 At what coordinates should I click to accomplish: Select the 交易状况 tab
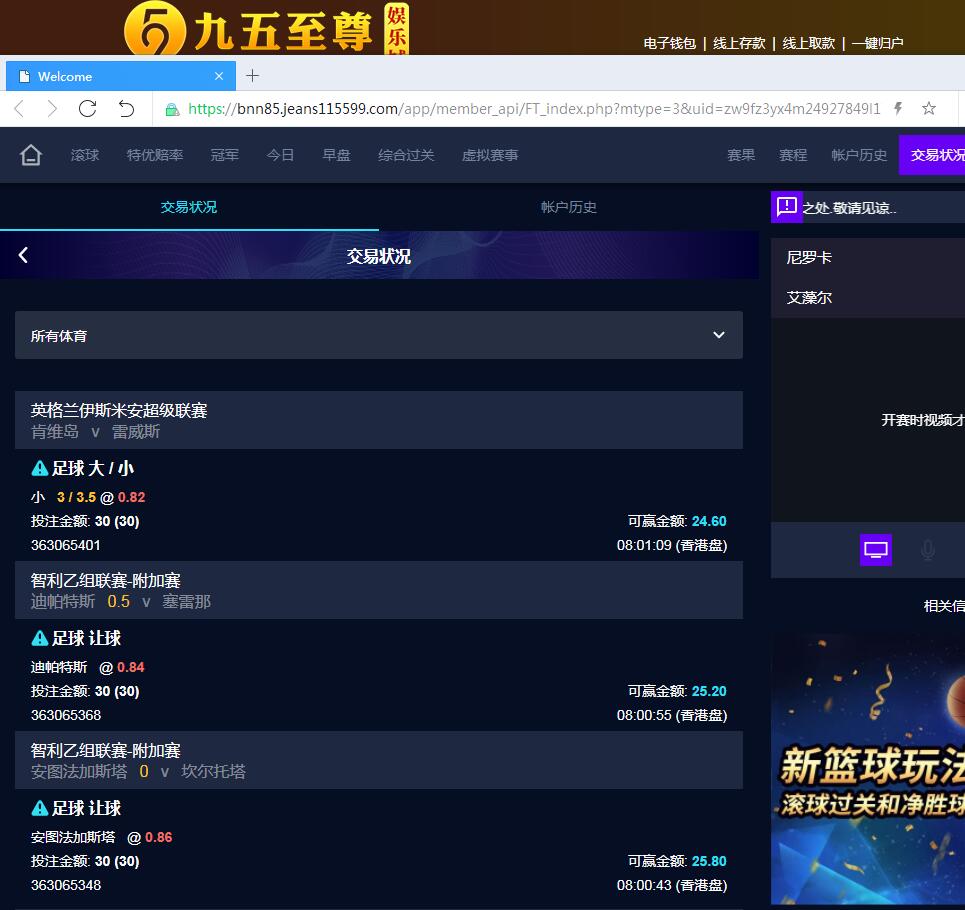pos(188,207)
